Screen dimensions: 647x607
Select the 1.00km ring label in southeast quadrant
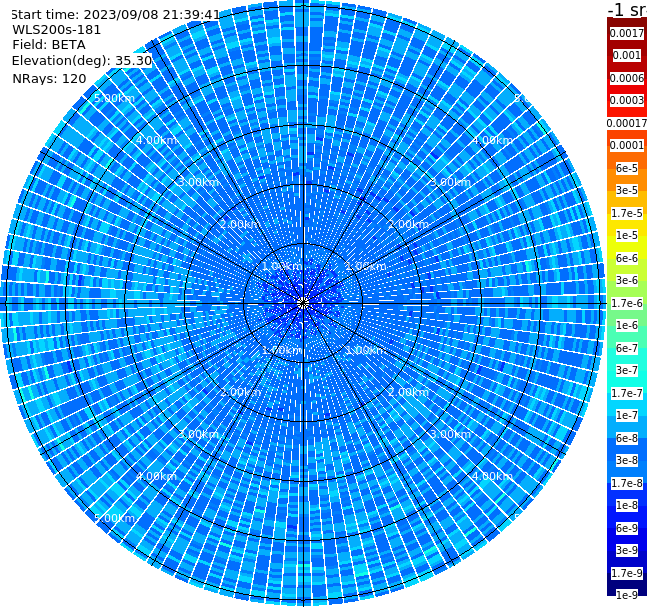click(366, 350)
